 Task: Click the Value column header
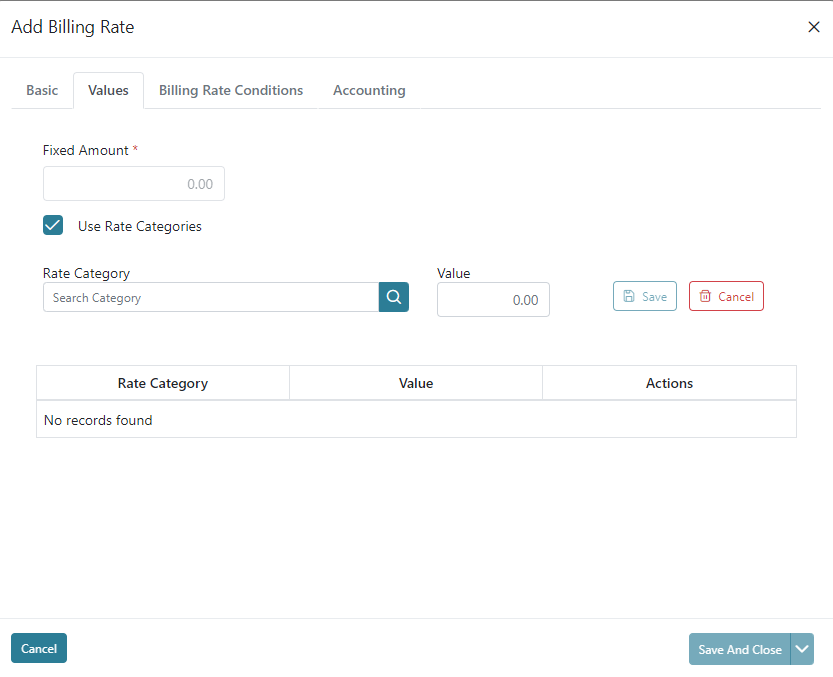coord(416,383)
